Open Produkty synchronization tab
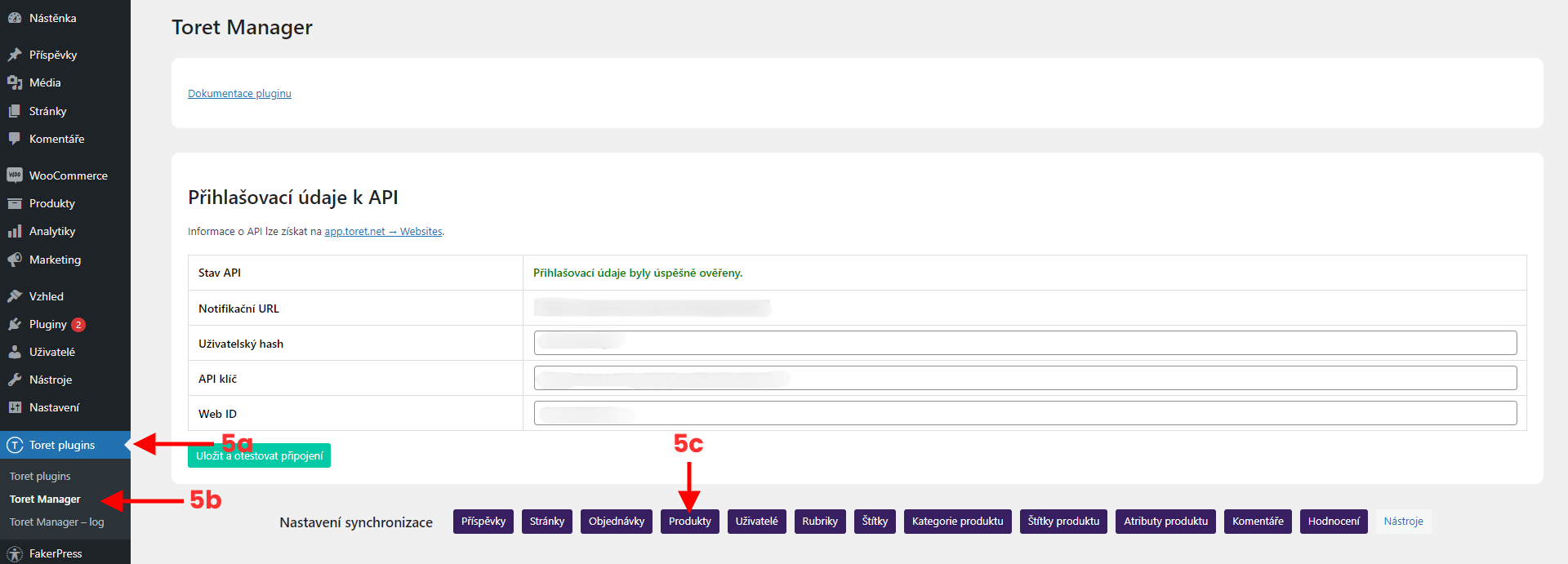 pos(690,522)
